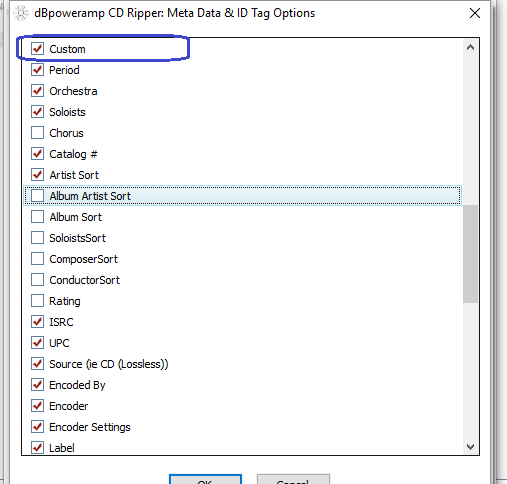This screenshot has height=484, width=507.
Task: Uncheck the Custom tag checkbox
Action: pos(37,49)
